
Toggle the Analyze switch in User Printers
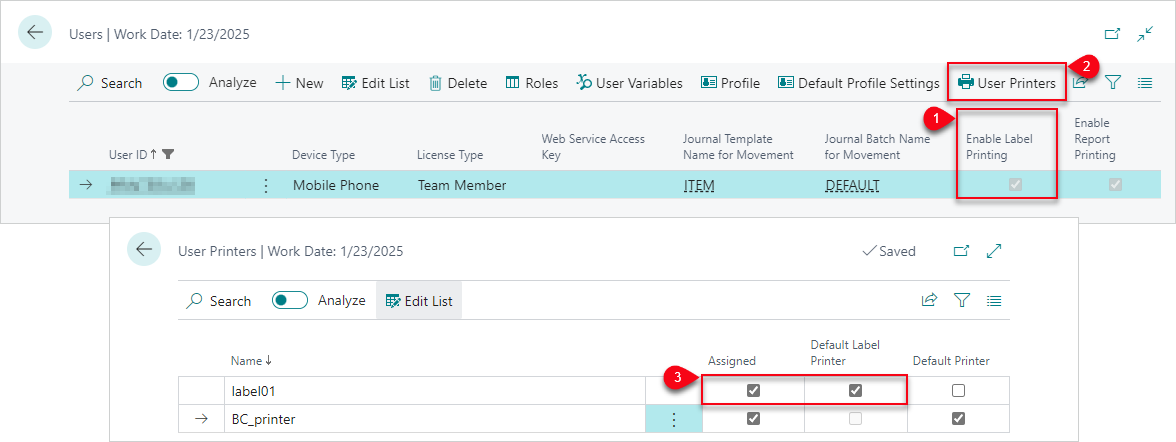tap(290, 300)
